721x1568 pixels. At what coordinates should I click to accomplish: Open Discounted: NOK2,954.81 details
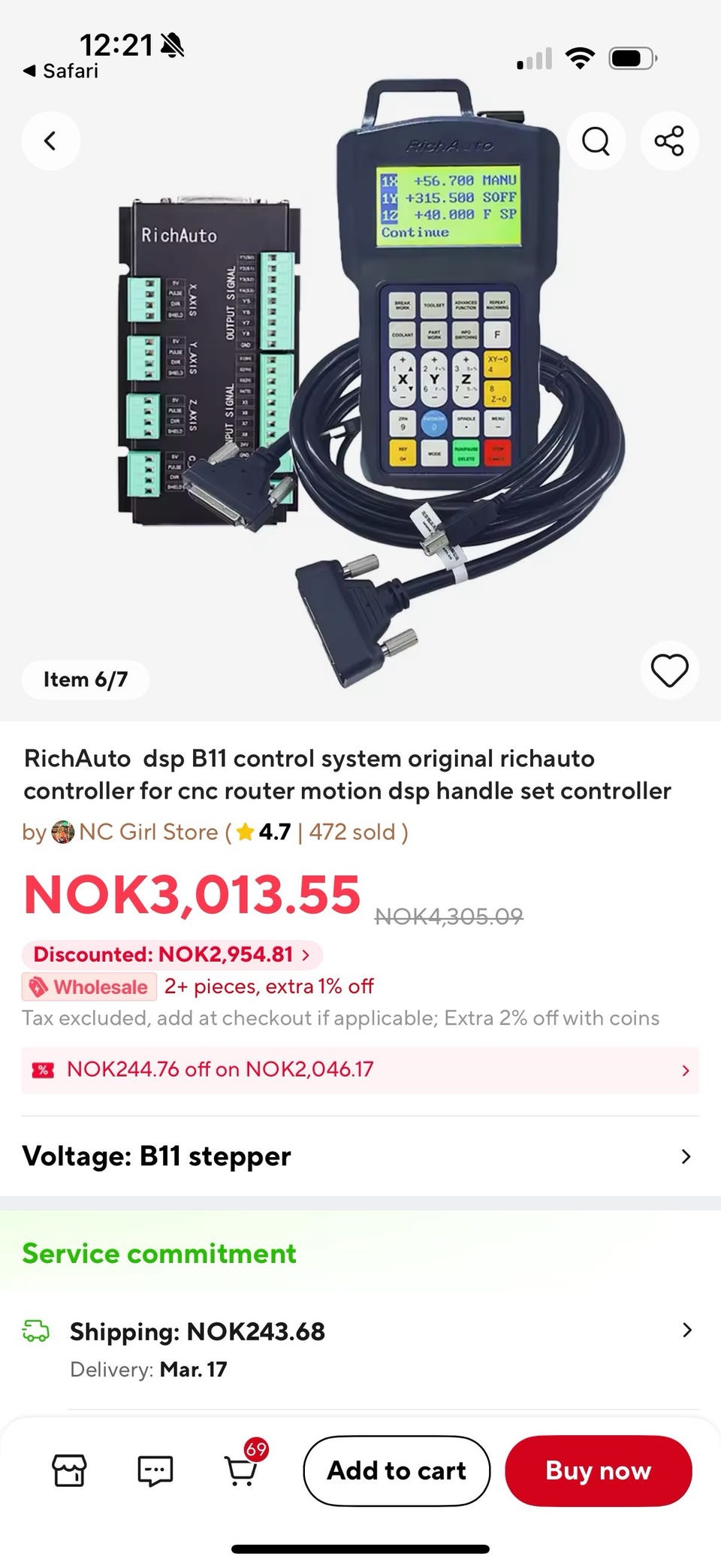point(172,954)
